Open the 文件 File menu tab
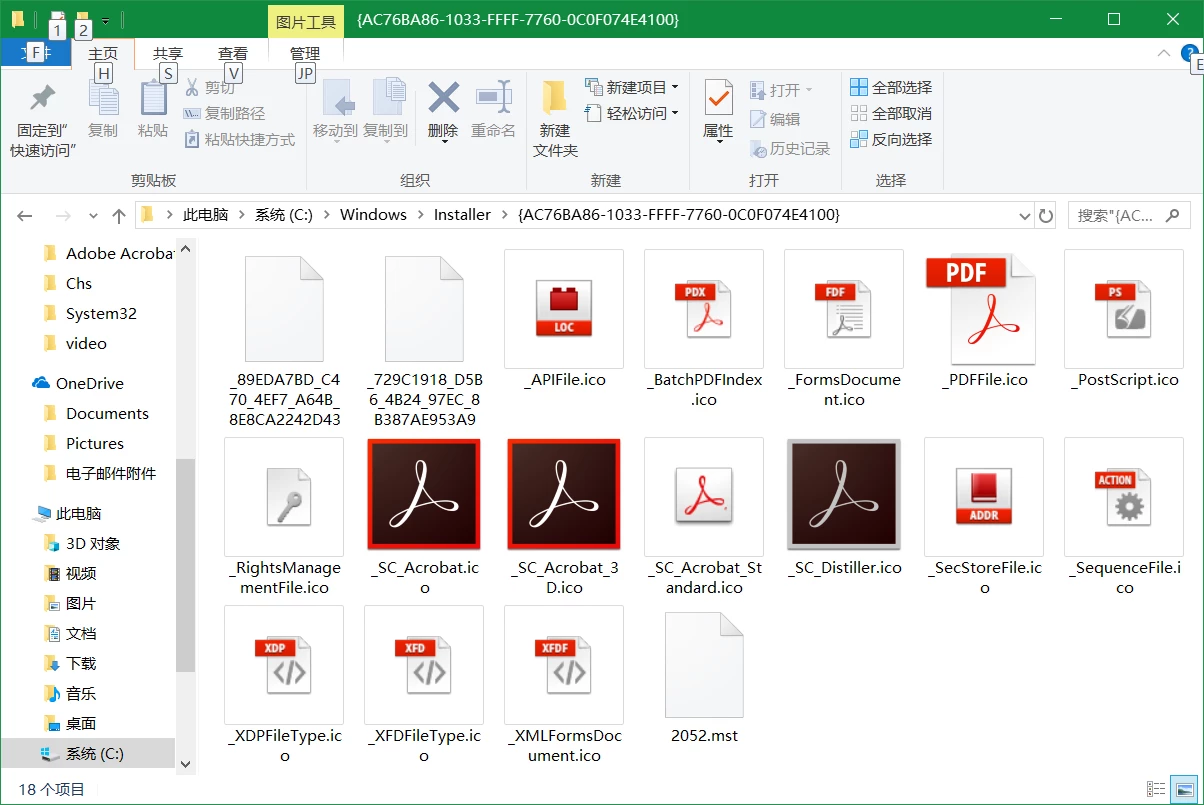 35,54
